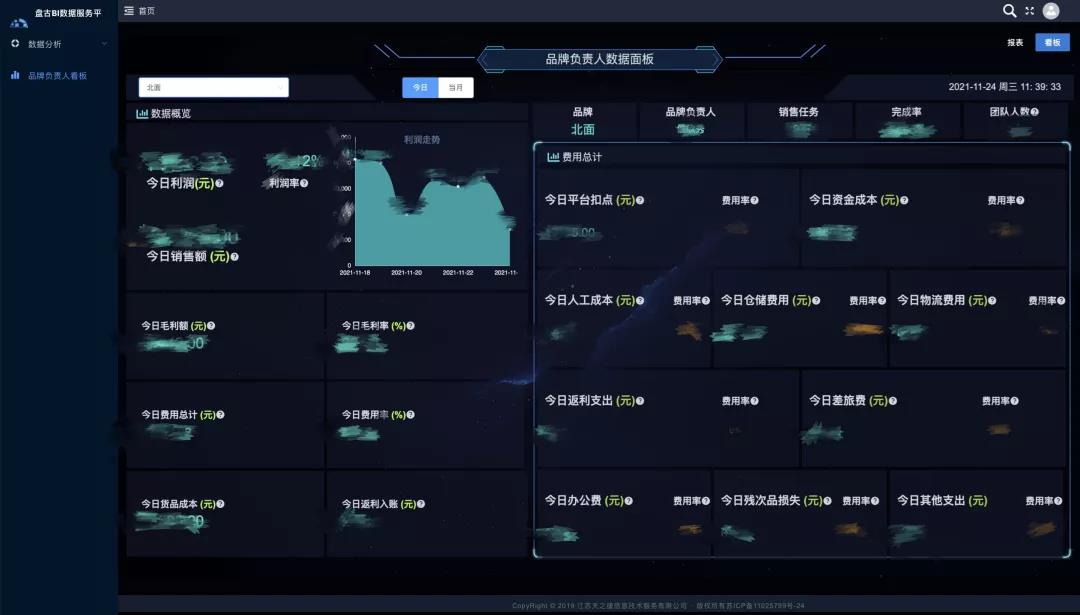The width and height of the screenshot is (1080, 615).
Task: Open the 北面 brand dropdown
Action: tap(213, 88)
